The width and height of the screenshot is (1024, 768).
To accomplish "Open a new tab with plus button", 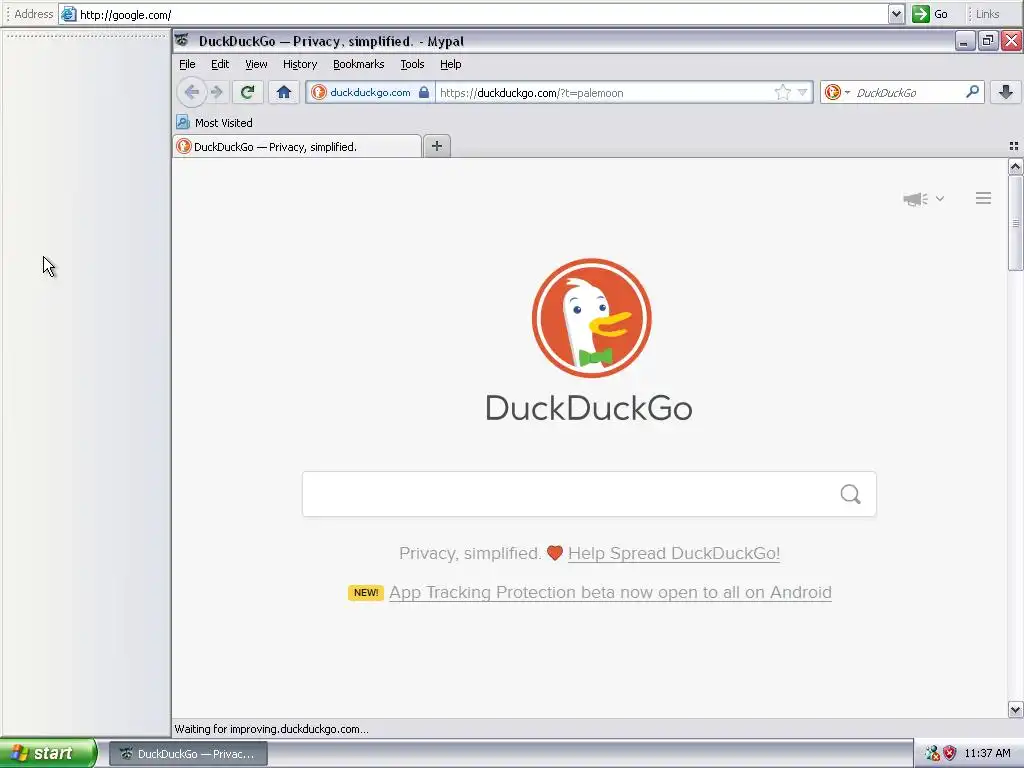I will click(x=437, y=146).
